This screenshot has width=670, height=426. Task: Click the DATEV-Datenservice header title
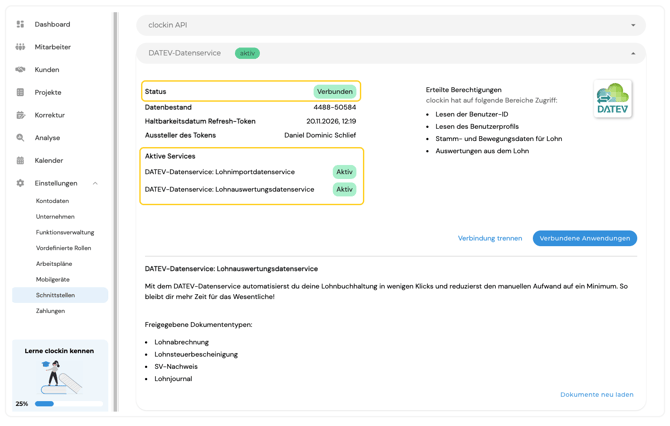pos(185,53)
